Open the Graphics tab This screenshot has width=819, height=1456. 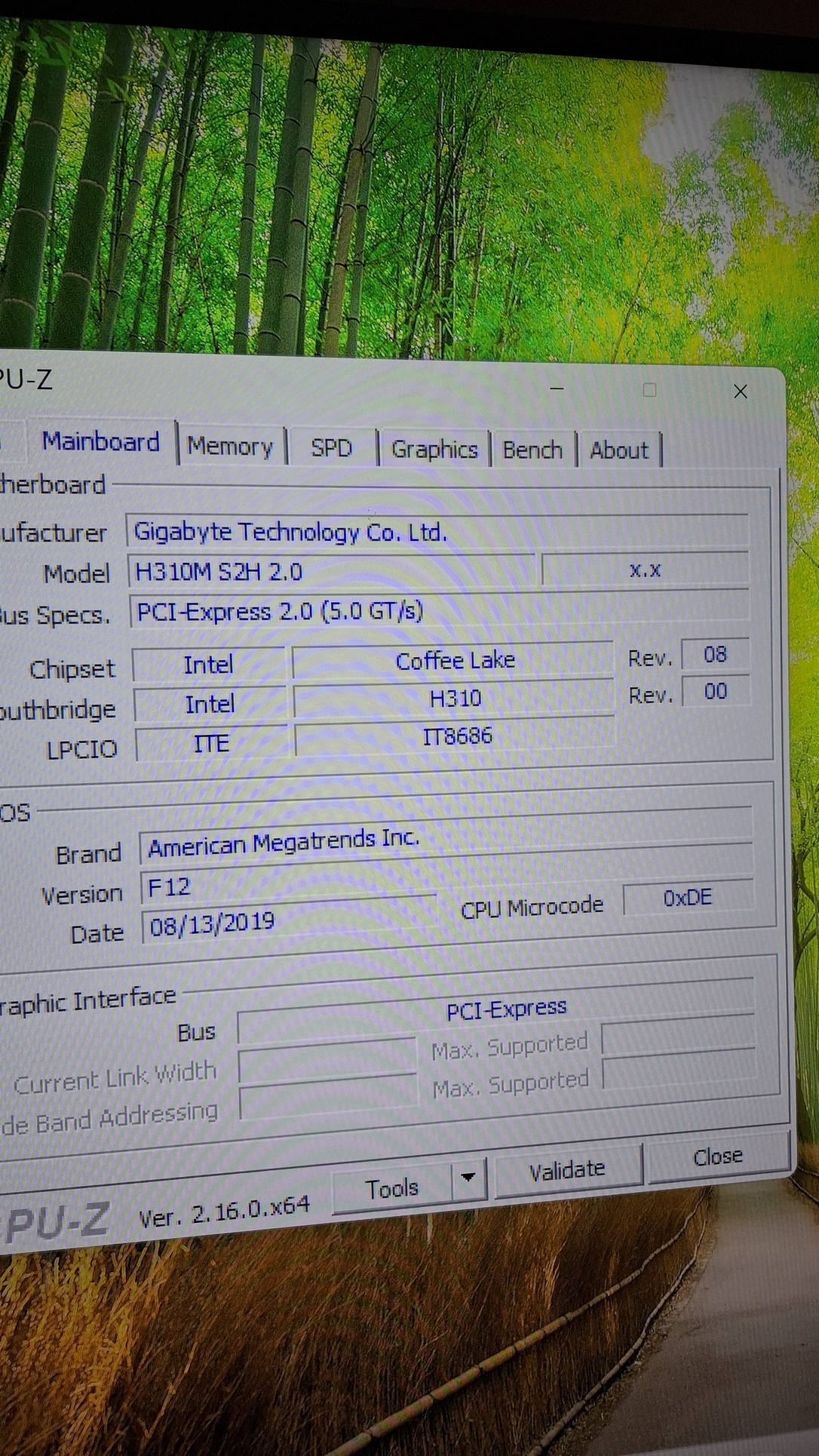434,450
